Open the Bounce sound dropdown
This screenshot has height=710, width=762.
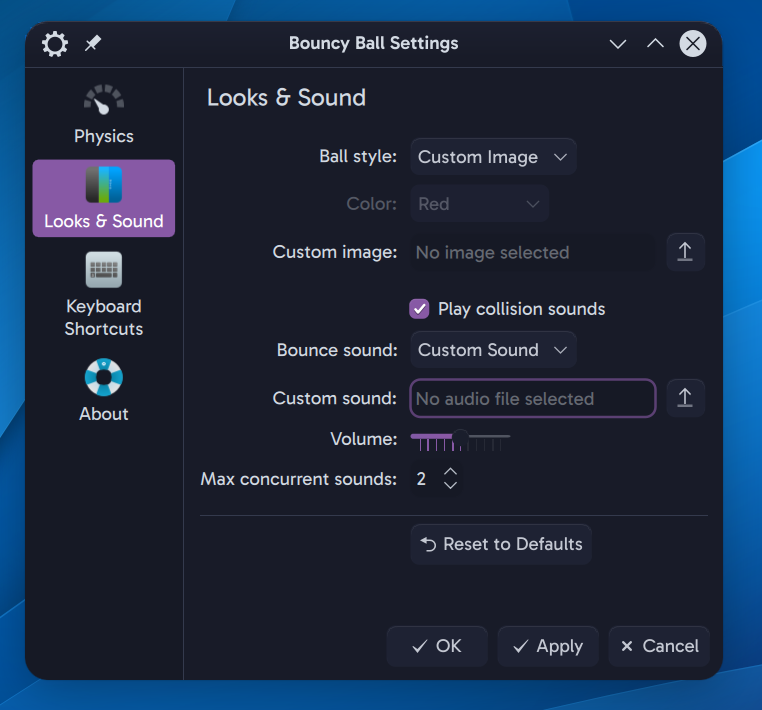click(x=493, y=350)
